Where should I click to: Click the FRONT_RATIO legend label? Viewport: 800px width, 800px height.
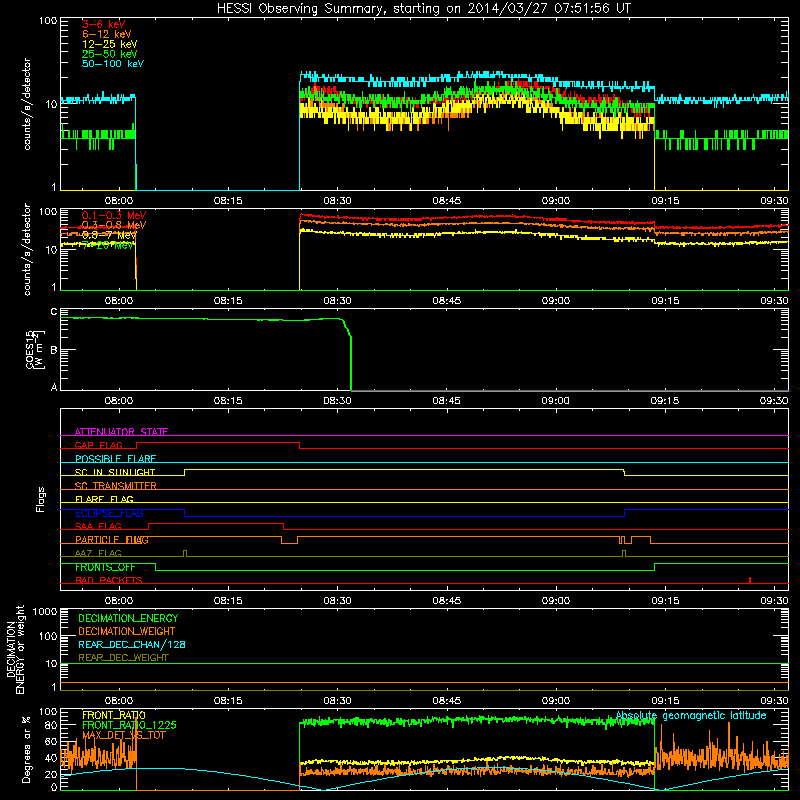click(x=114, y=715)
